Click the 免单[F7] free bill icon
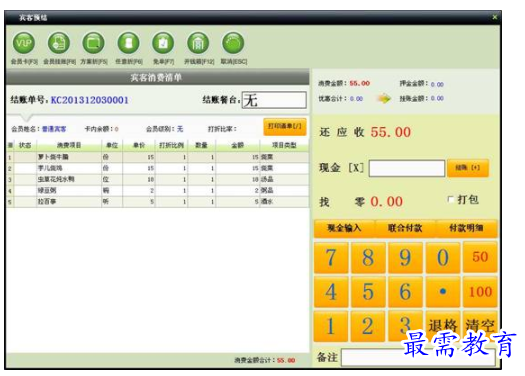The image size is (525, 376). [163, 43]
